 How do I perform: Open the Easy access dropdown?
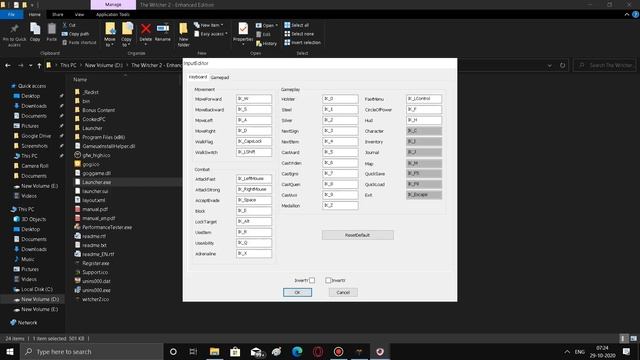(211, 34)
